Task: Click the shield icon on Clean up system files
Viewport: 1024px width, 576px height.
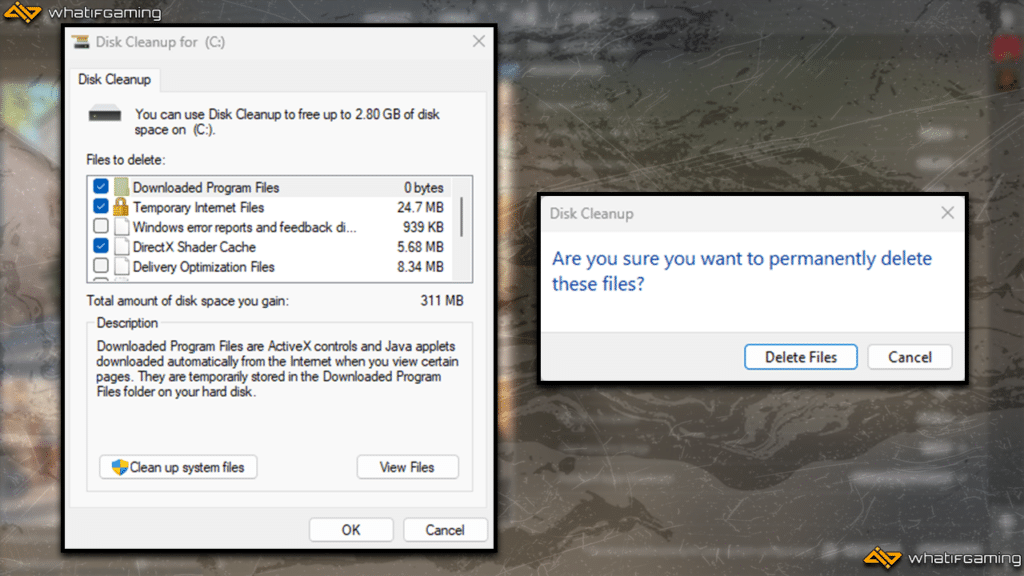Action: (119, 467)
